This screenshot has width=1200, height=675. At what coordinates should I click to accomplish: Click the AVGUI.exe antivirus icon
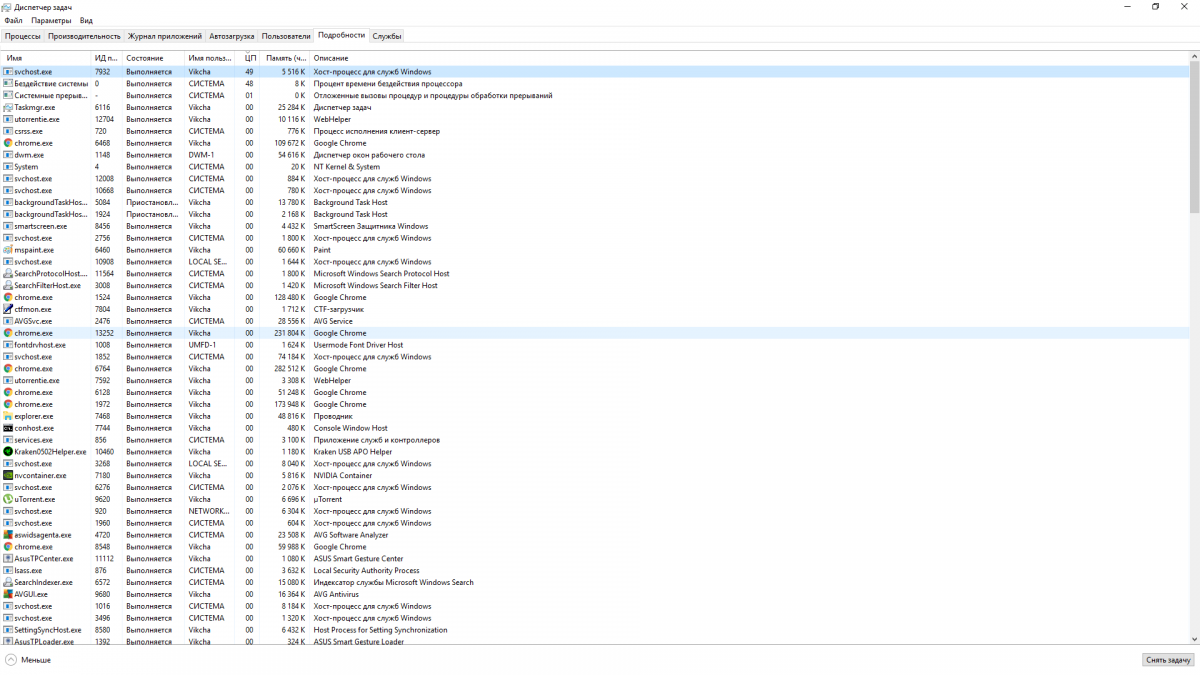pyautogui.click(x=8, y=594)
